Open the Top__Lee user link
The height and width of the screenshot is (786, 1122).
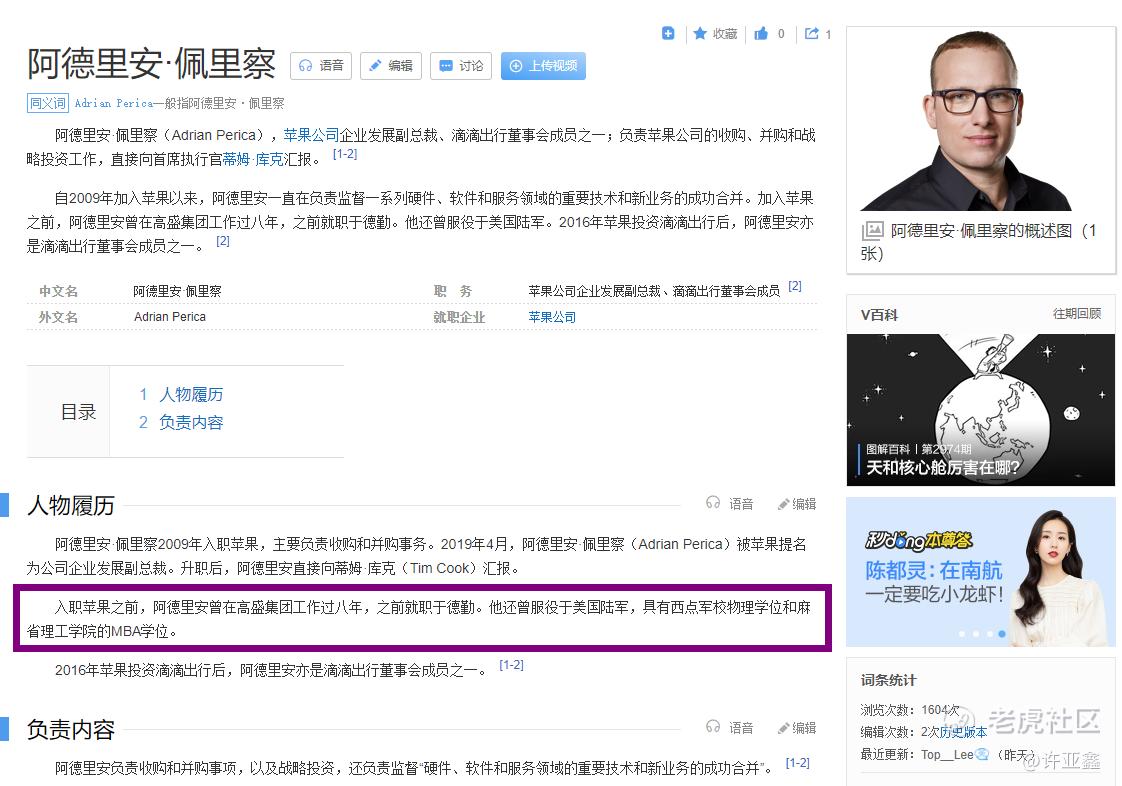click(x=947, y=755)
